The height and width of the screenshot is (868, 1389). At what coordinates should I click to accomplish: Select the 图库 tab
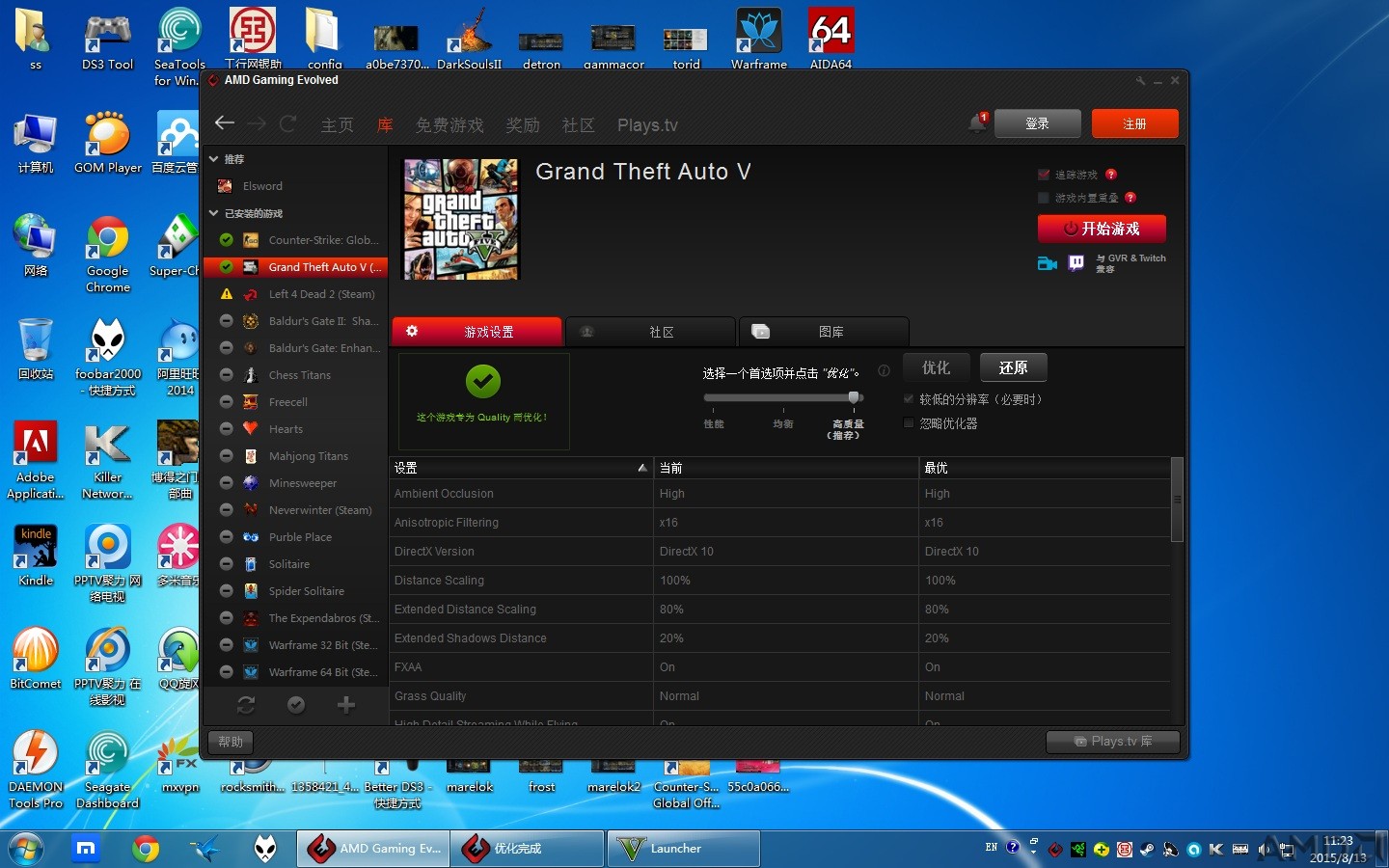pos(824,331)
